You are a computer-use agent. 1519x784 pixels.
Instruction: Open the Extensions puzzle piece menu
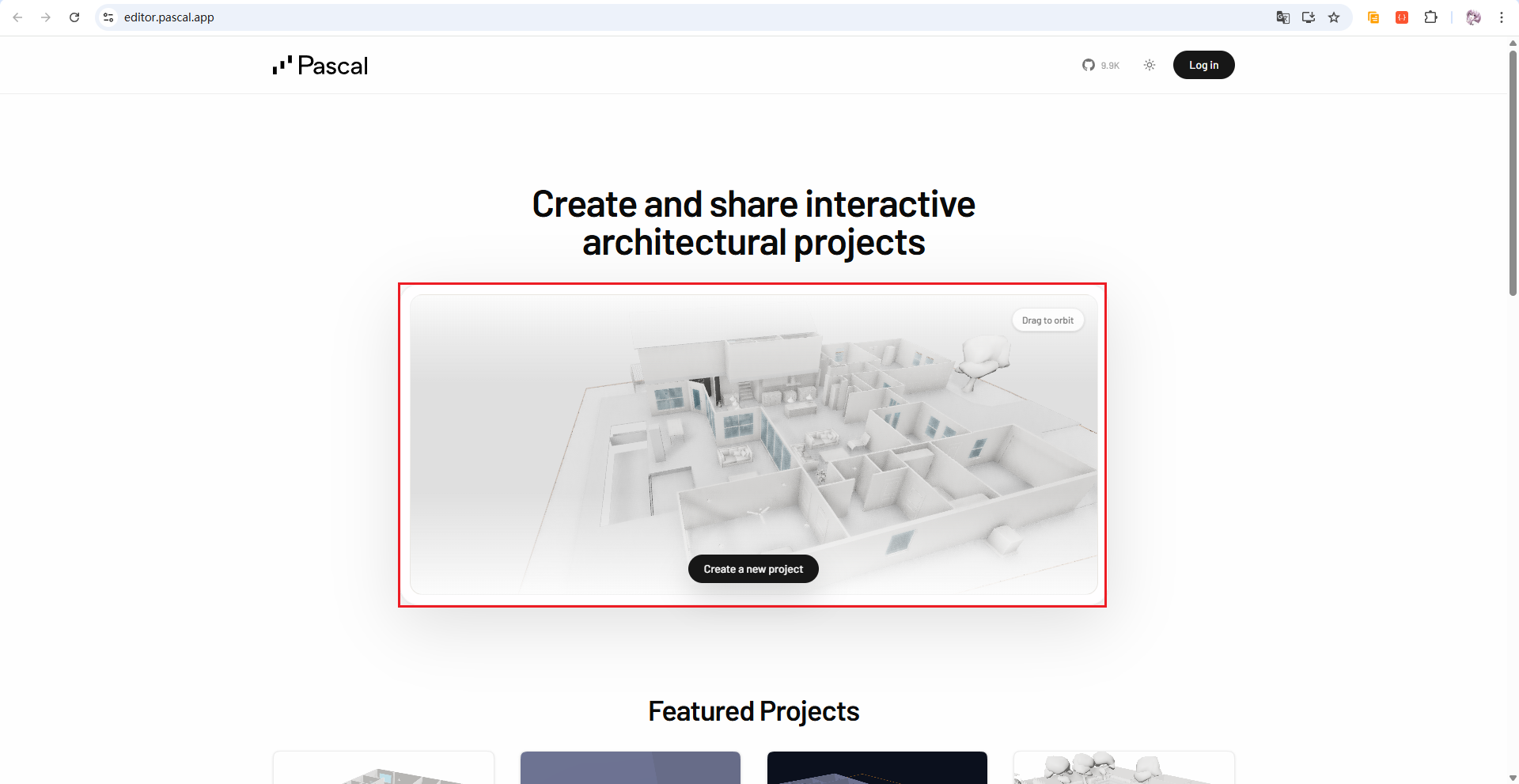tap(1430, 17)
